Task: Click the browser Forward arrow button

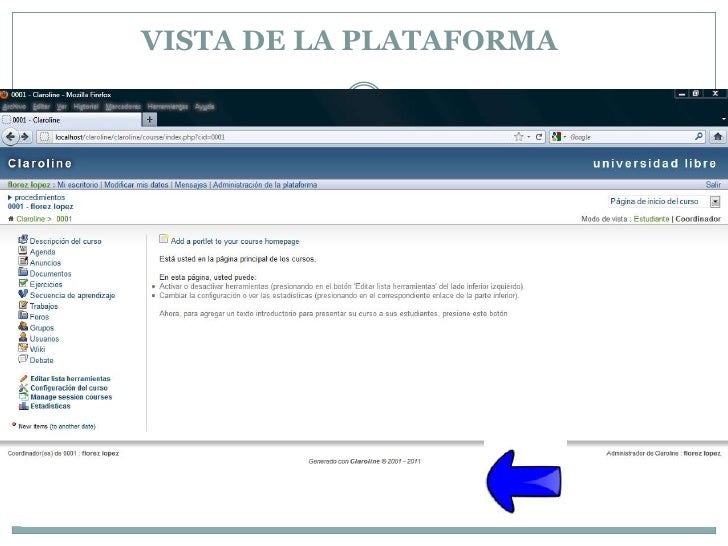Action: point(25,136)
